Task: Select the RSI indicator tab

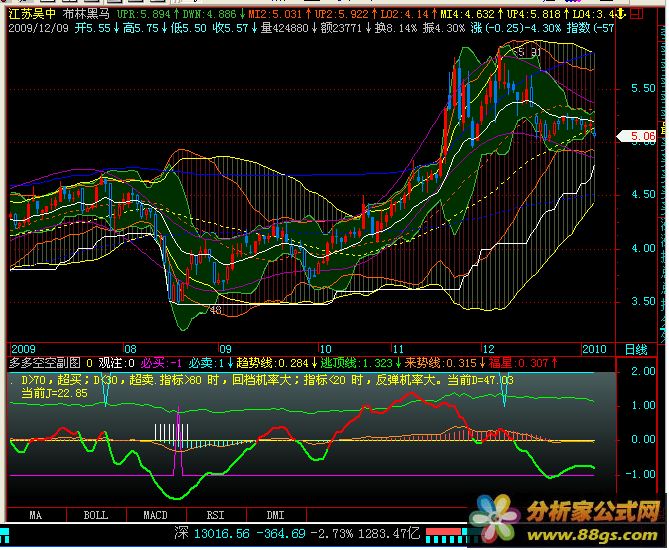Action: [x=215, y=515]
